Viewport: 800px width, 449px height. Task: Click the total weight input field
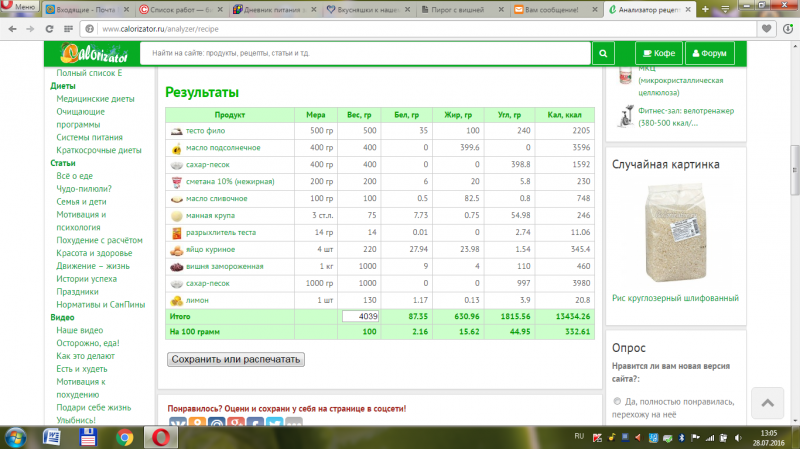[x=360, y=315]
